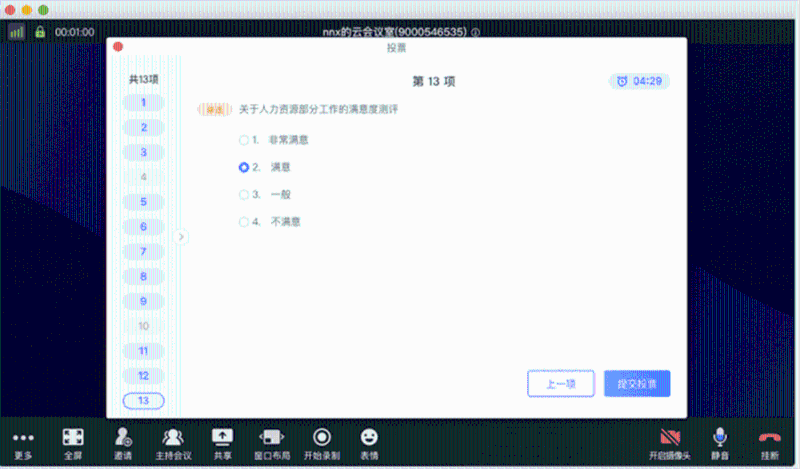800x469 pixels.
Task: Click the 投票 dialog title
Action: [x=396, y=48]
